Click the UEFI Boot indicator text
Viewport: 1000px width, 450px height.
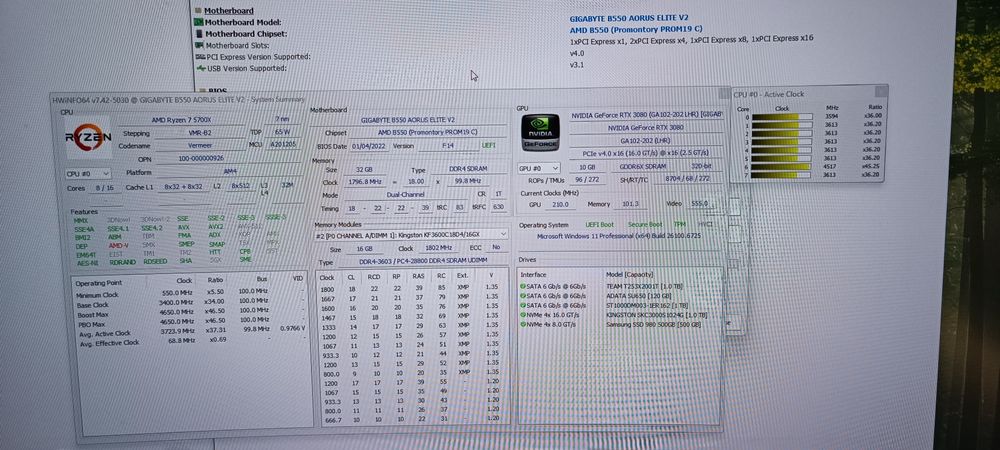pos(599,225)
